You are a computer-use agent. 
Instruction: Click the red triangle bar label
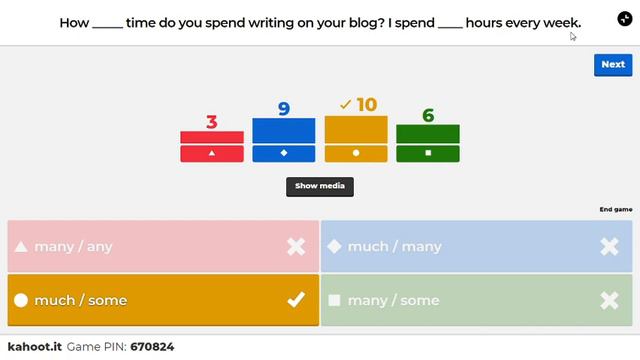click(212, 153)
